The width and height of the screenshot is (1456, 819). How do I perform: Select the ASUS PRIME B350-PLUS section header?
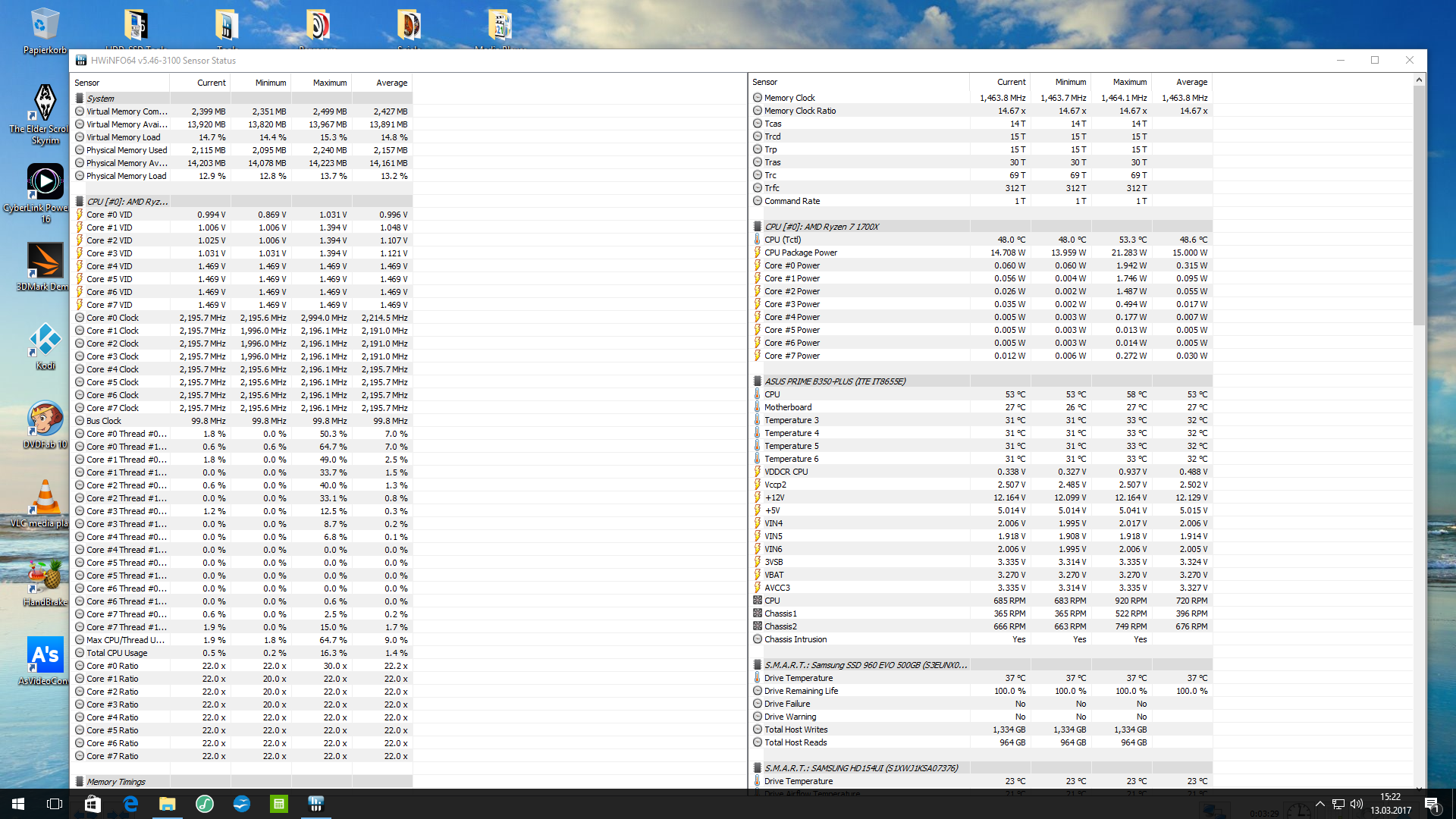click(x=834, y=381)
